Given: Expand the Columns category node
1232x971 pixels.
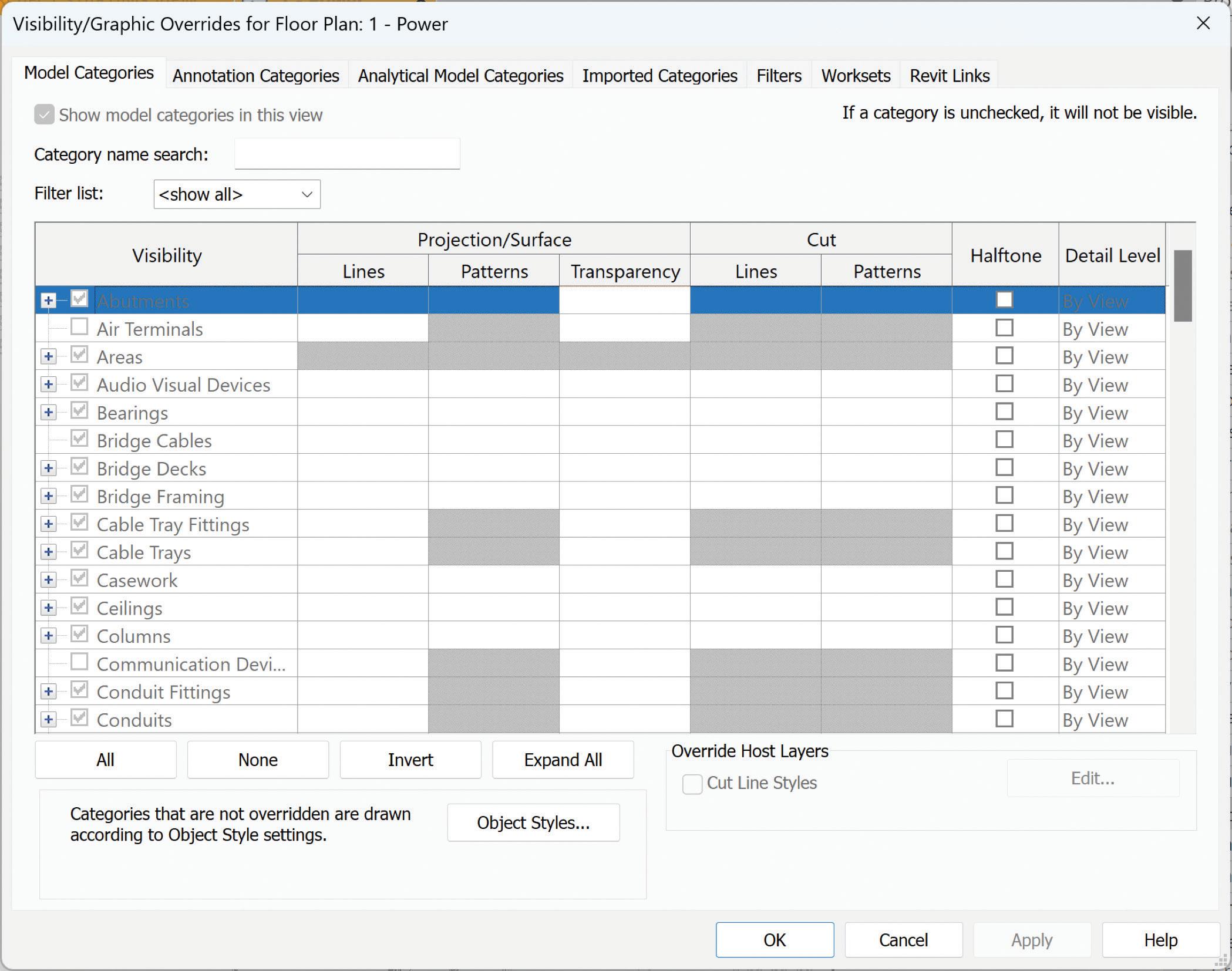Looking at the screenshot, I should click(x=49, y=636).
